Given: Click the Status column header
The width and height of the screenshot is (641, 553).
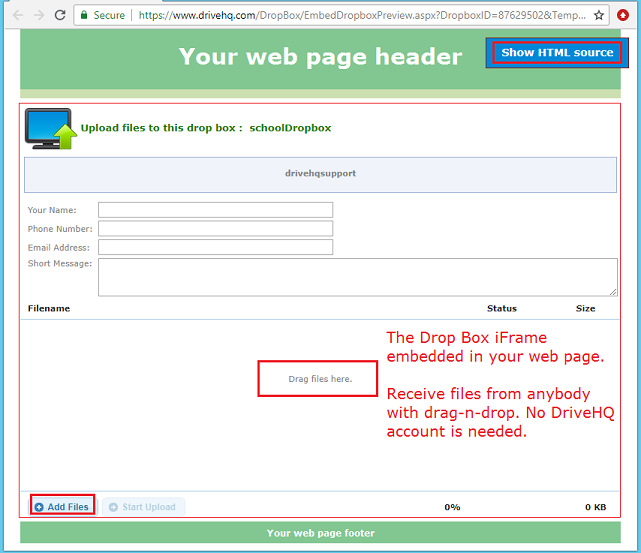Looking at the screenshot, I should coord(502,308).
